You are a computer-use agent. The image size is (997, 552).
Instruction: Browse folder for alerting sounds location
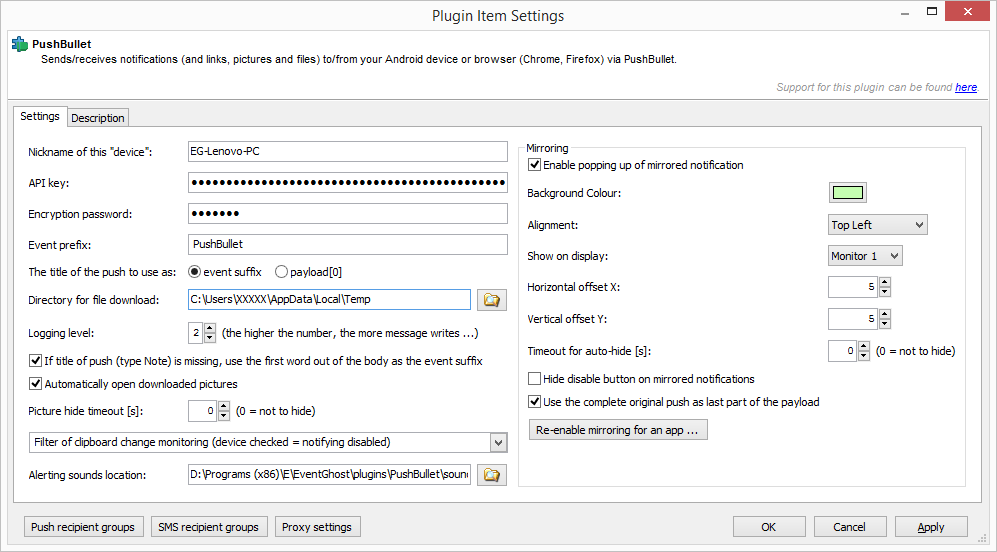pos(492,475)
